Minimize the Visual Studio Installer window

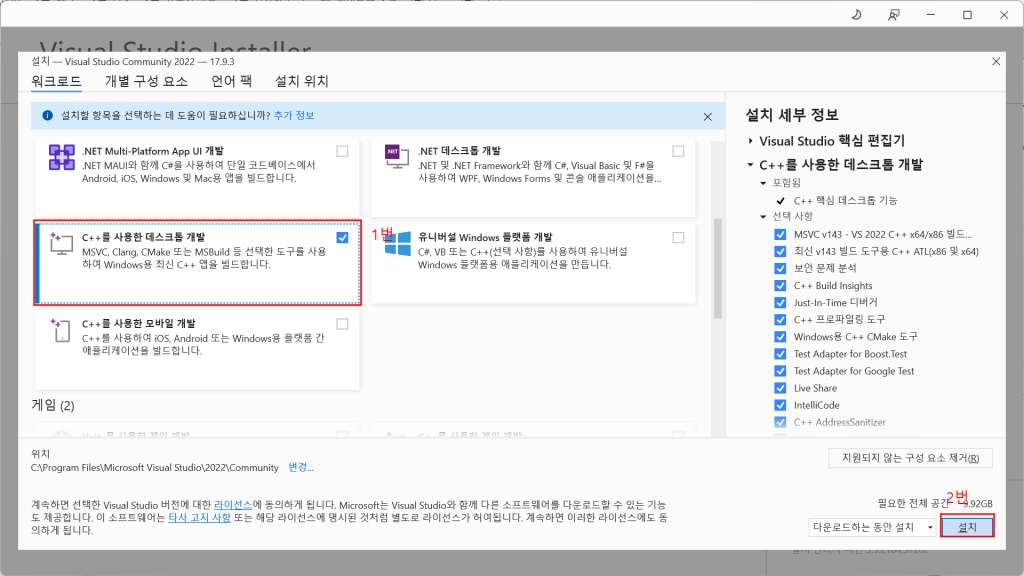[x=931, y=14]
